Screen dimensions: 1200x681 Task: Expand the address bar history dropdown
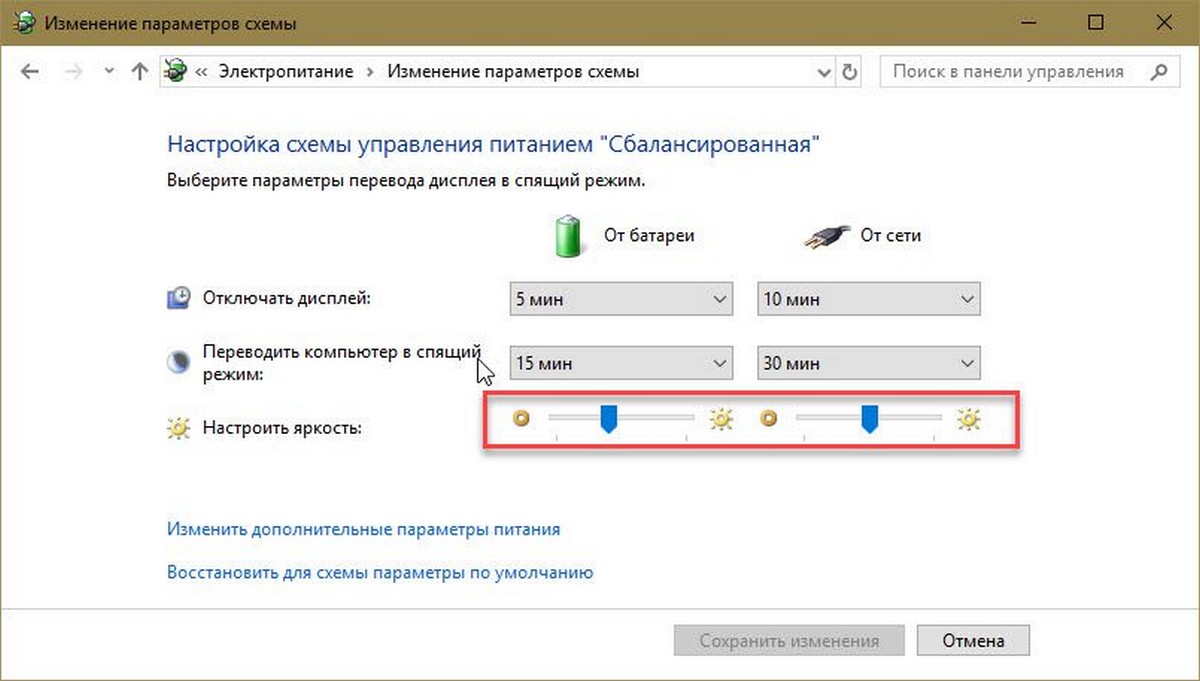coord(824,72)
